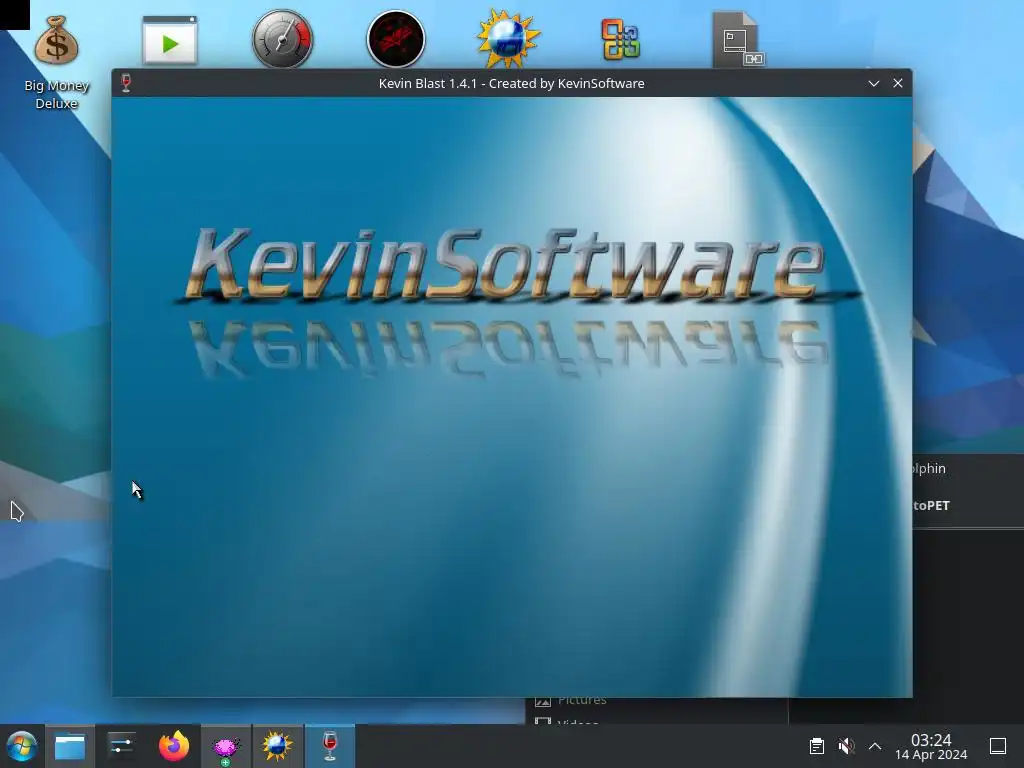The width and height of the screenshot is (1024, 768).
Task: Open the speedometer gauge desktop icon
Action: tap(283, 39)
